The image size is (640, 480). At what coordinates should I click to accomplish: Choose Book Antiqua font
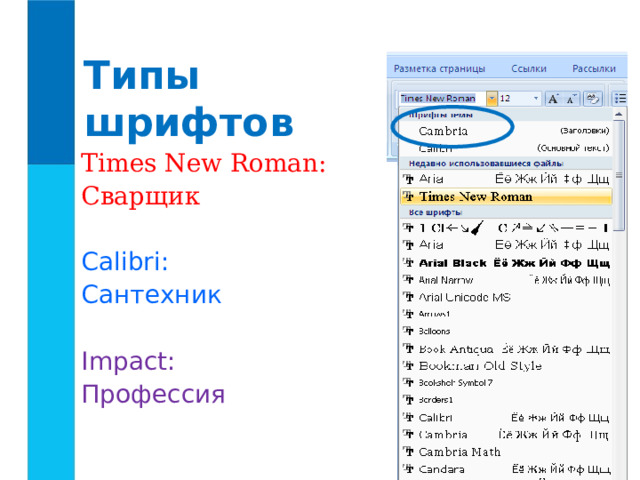(x=506, y=349)
